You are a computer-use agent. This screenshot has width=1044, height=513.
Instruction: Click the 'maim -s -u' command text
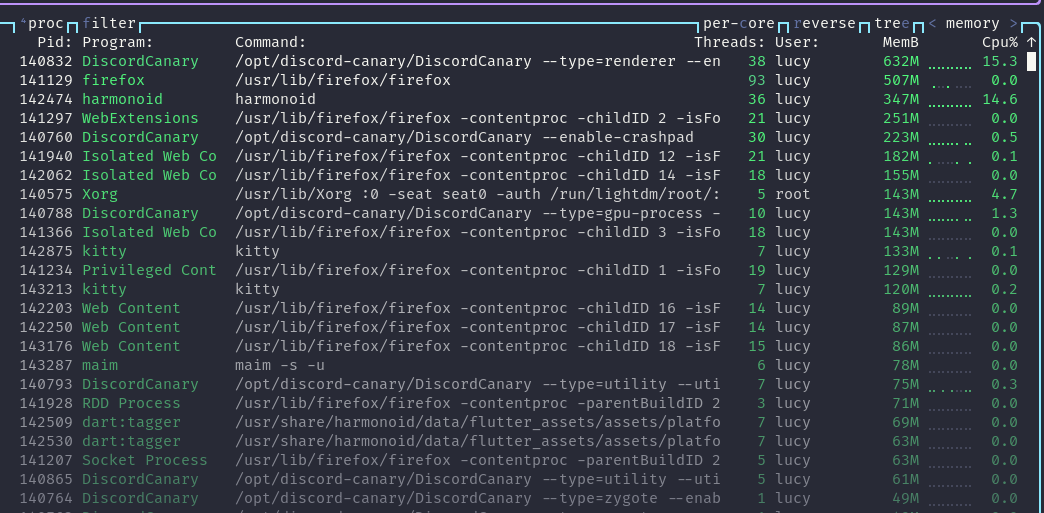pyautogui.click(x=280, y=365)
